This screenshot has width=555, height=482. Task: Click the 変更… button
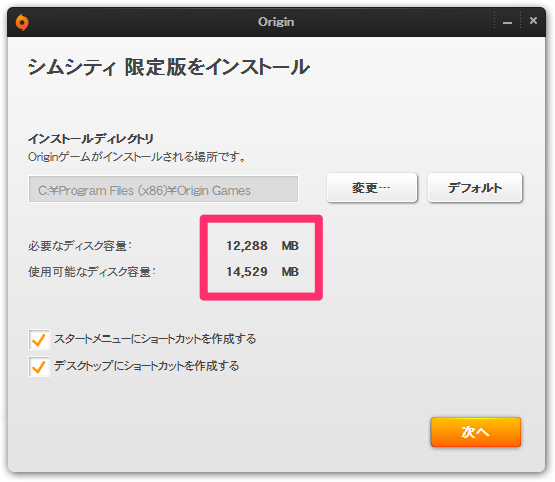(372, 188)
